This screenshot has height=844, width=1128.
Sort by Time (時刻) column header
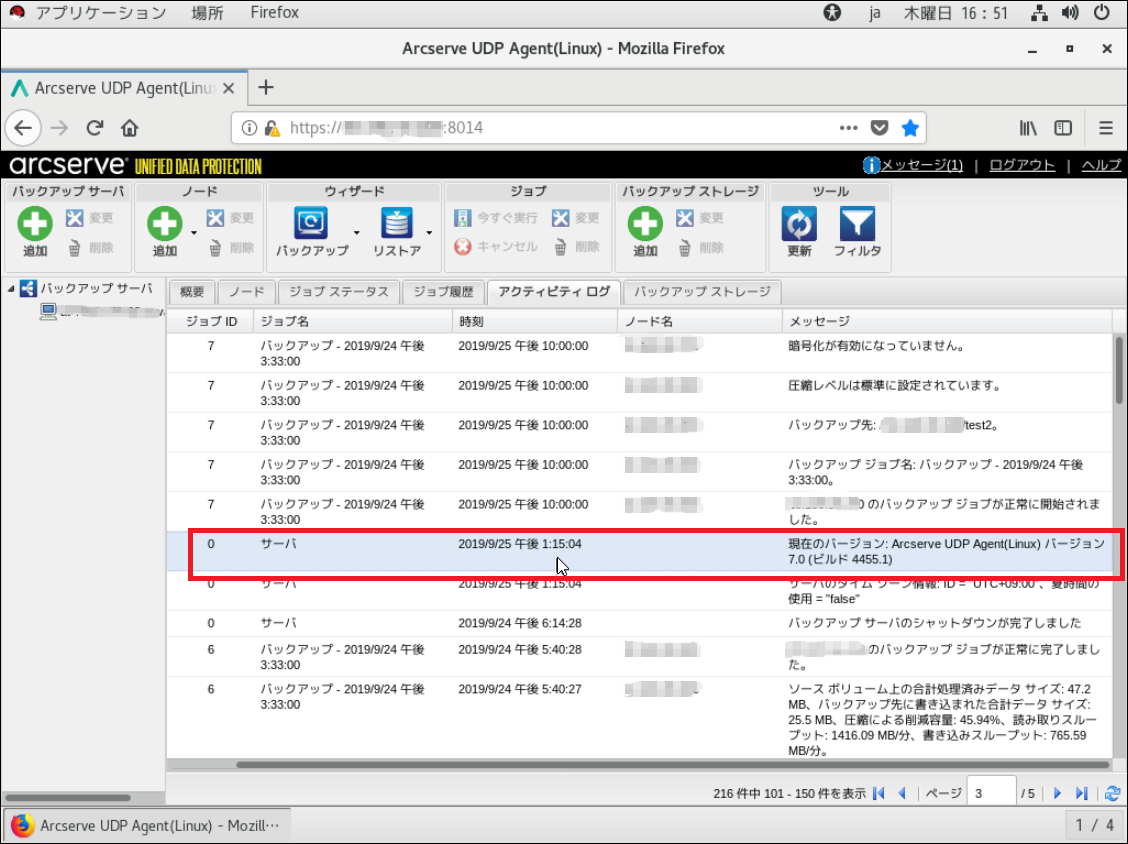pyautogui.click(x=535, y=322)
